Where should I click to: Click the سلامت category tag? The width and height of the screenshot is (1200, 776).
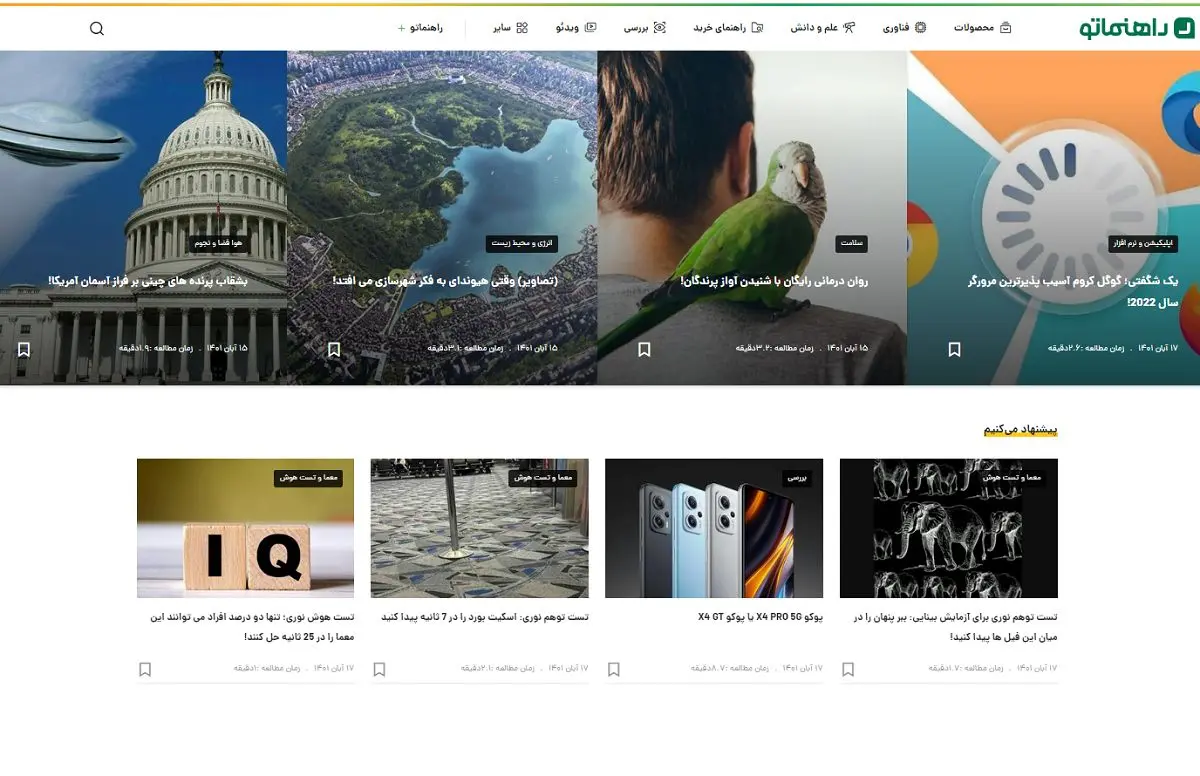[x=852, y=244]
